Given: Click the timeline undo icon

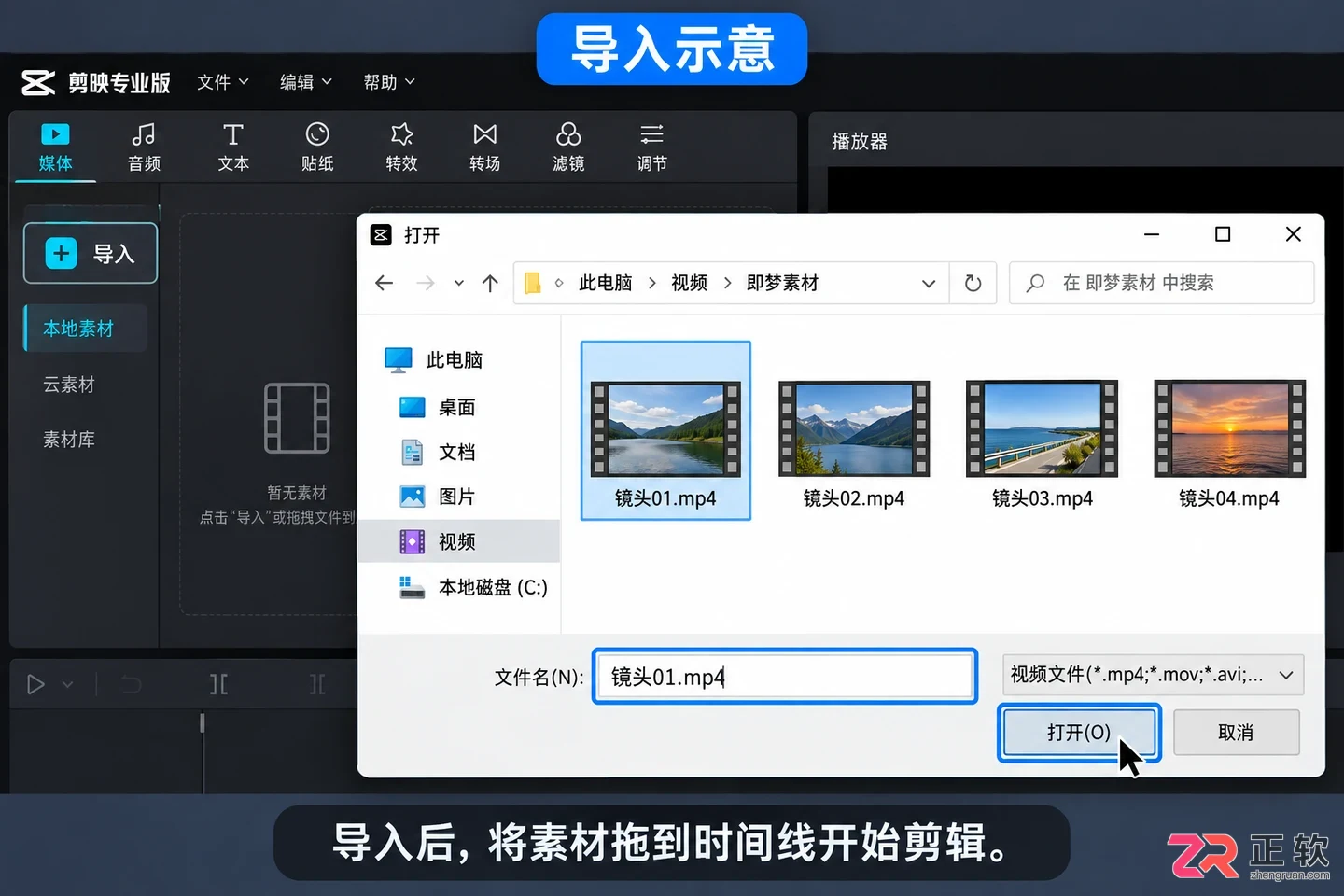Looking at the screenshot, I should coord(132,685).
